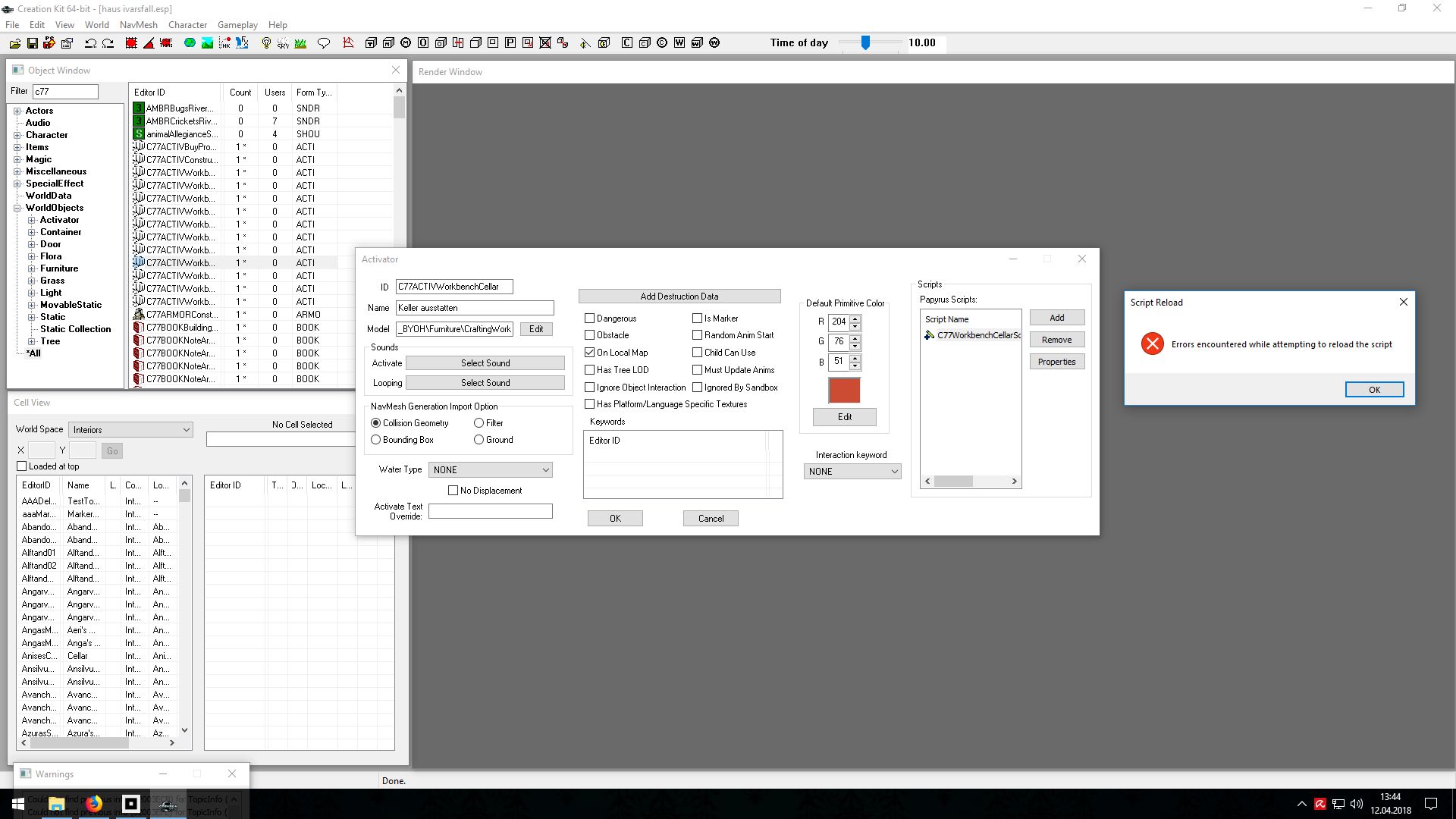Open the NavMesh menu
This screenshot has width=1456, height=819.
(138, 25)
